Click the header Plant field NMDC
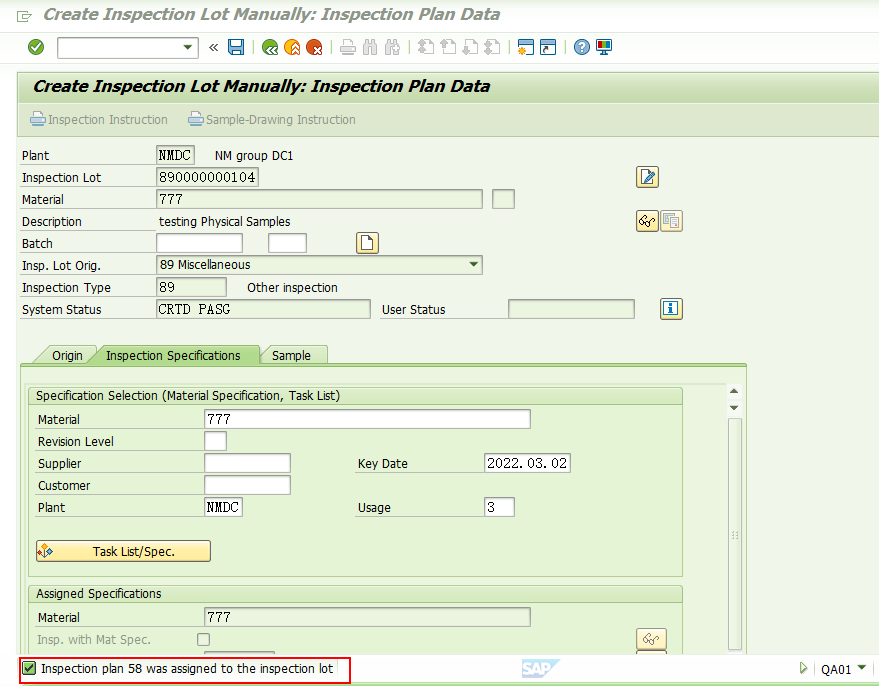Screen dimensions: 879x686 coord(175,155)
